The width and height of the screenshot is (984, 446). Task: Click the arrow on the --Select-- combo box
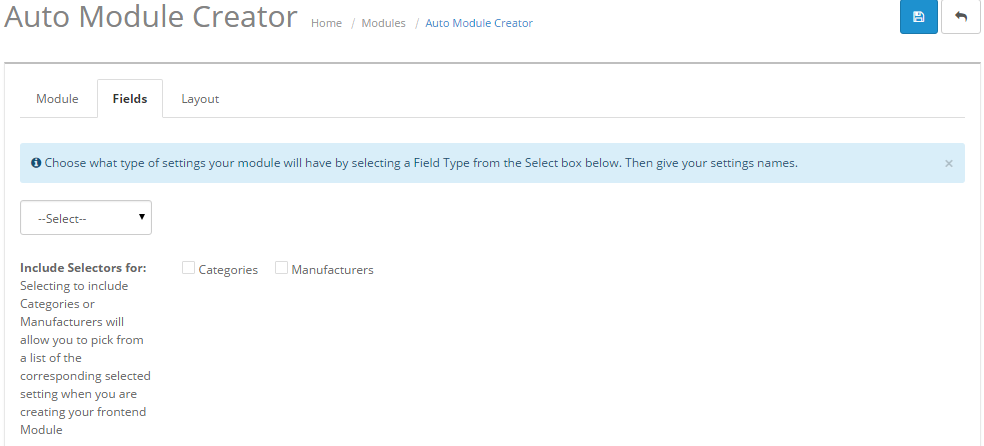(142, 216)
